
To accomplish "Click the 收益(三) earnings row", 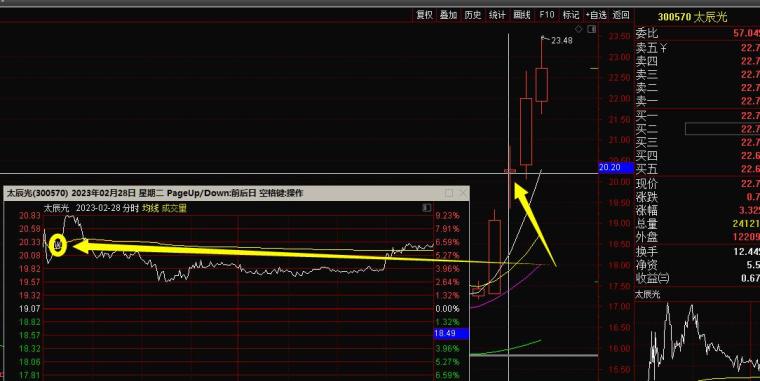I will tap(697, 278).
